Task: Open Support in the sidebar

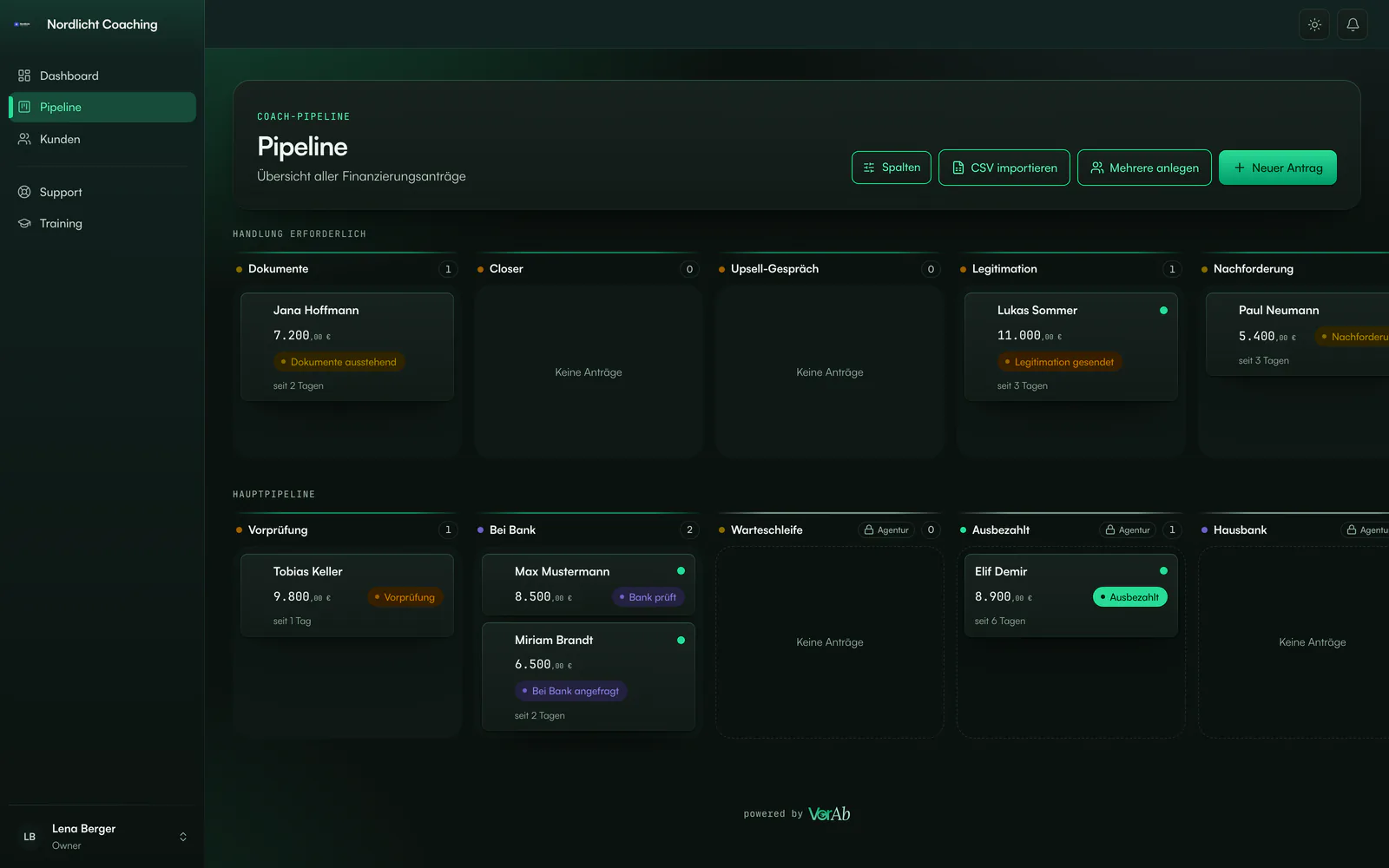Action: (102, 192)
